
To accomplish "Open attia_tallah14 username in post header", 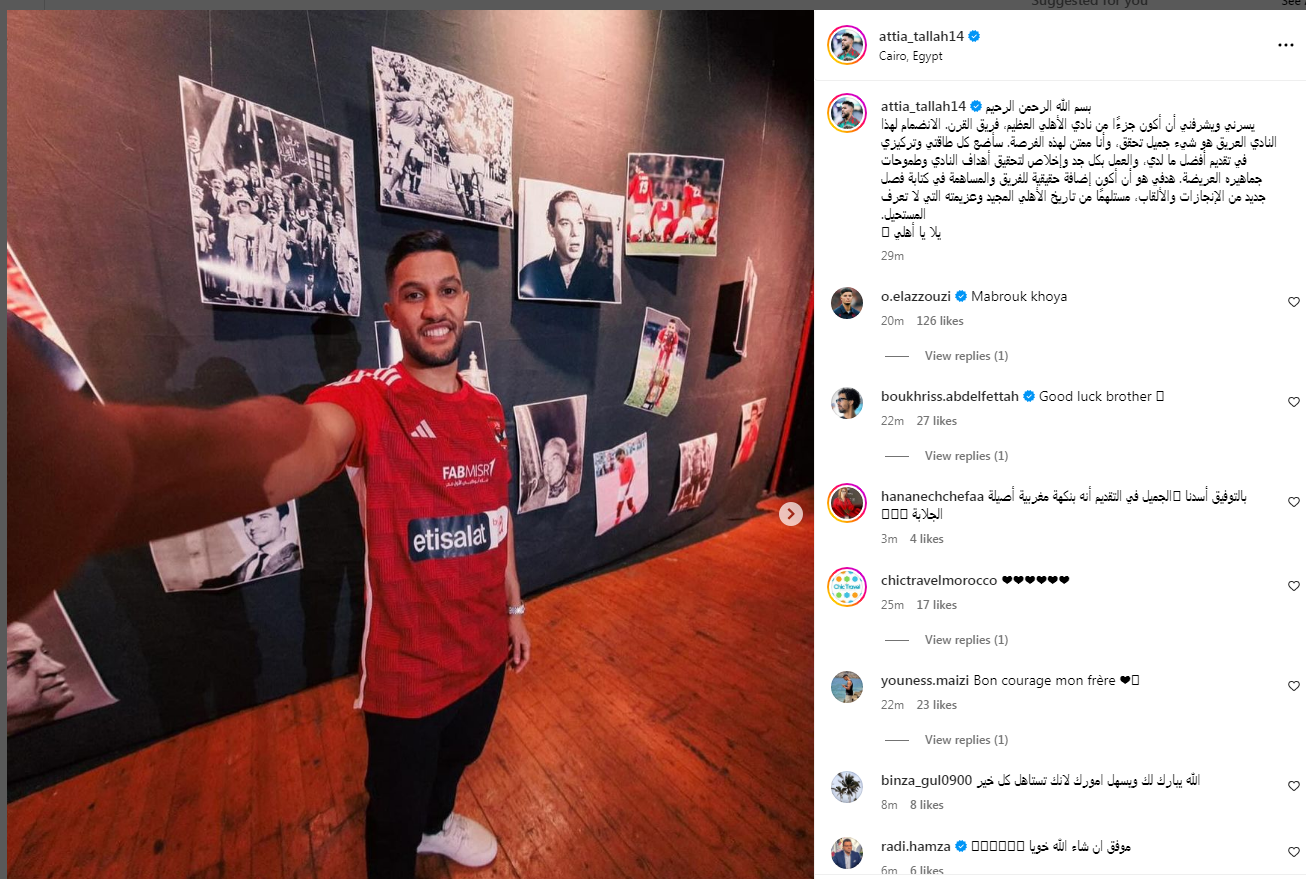I will 921,36.
